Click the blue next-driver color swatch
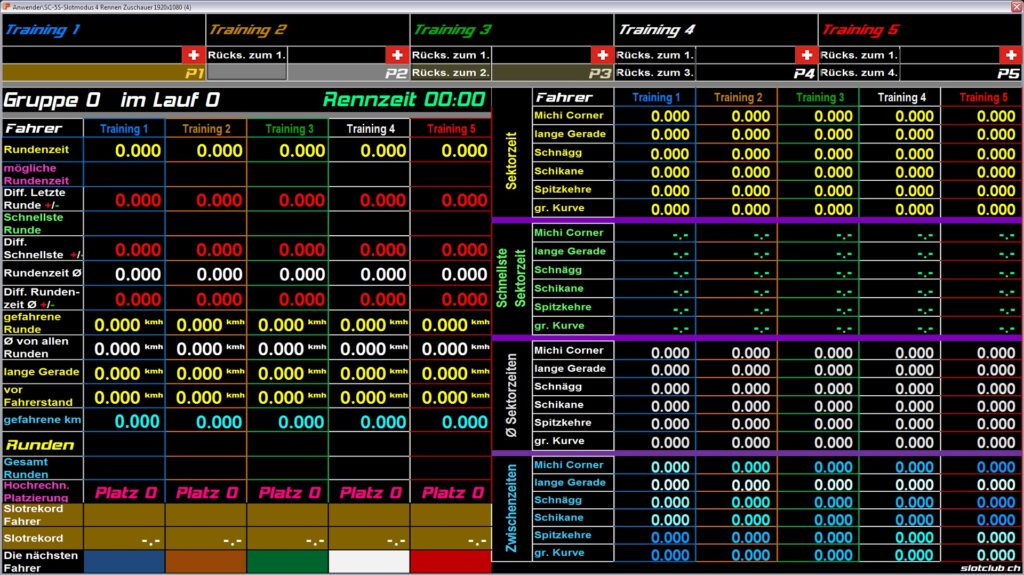 [124, 561]
